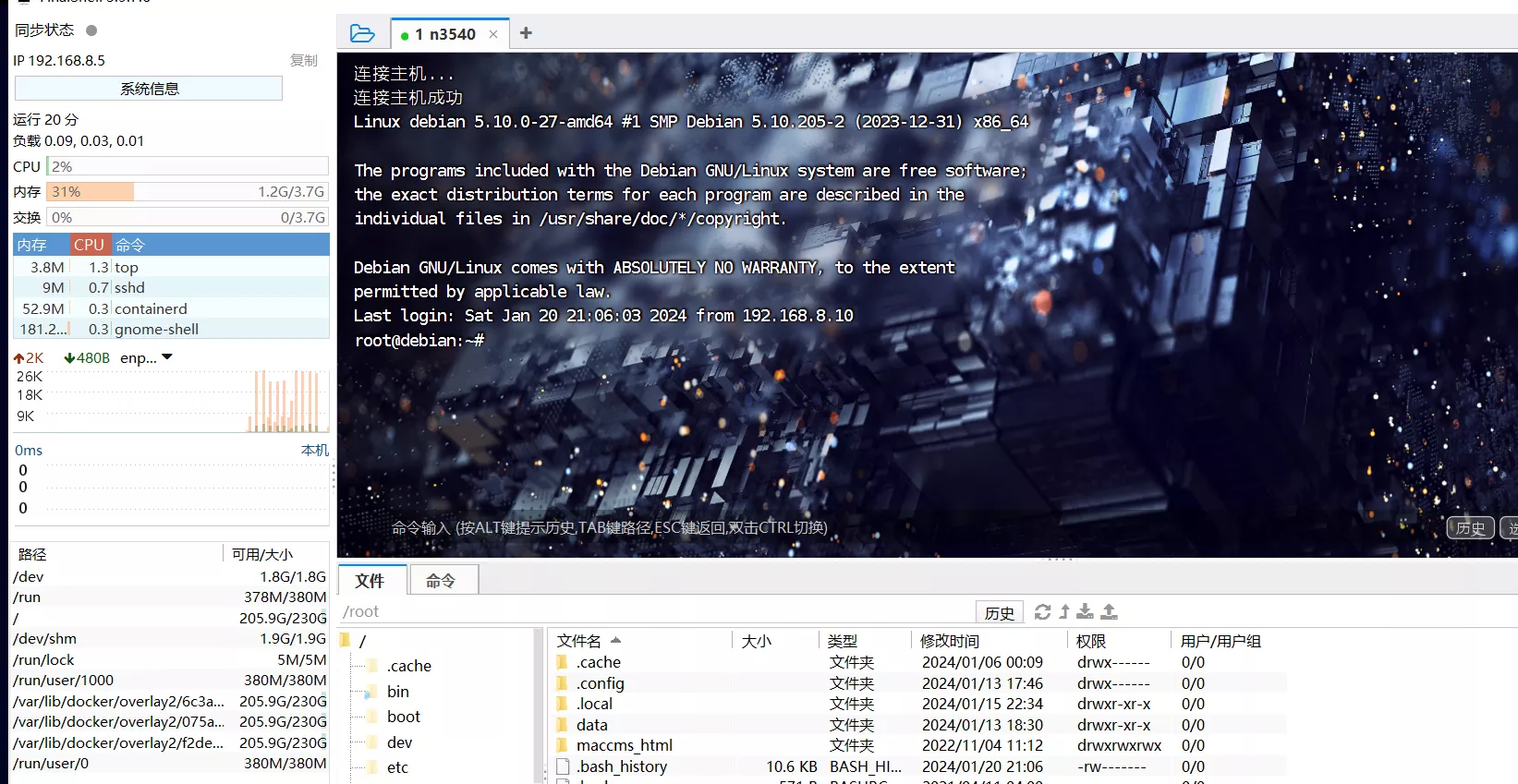Select .config folder in file list
The width and height of the screenshot is (1518, 784).
[x=919, y=683]
